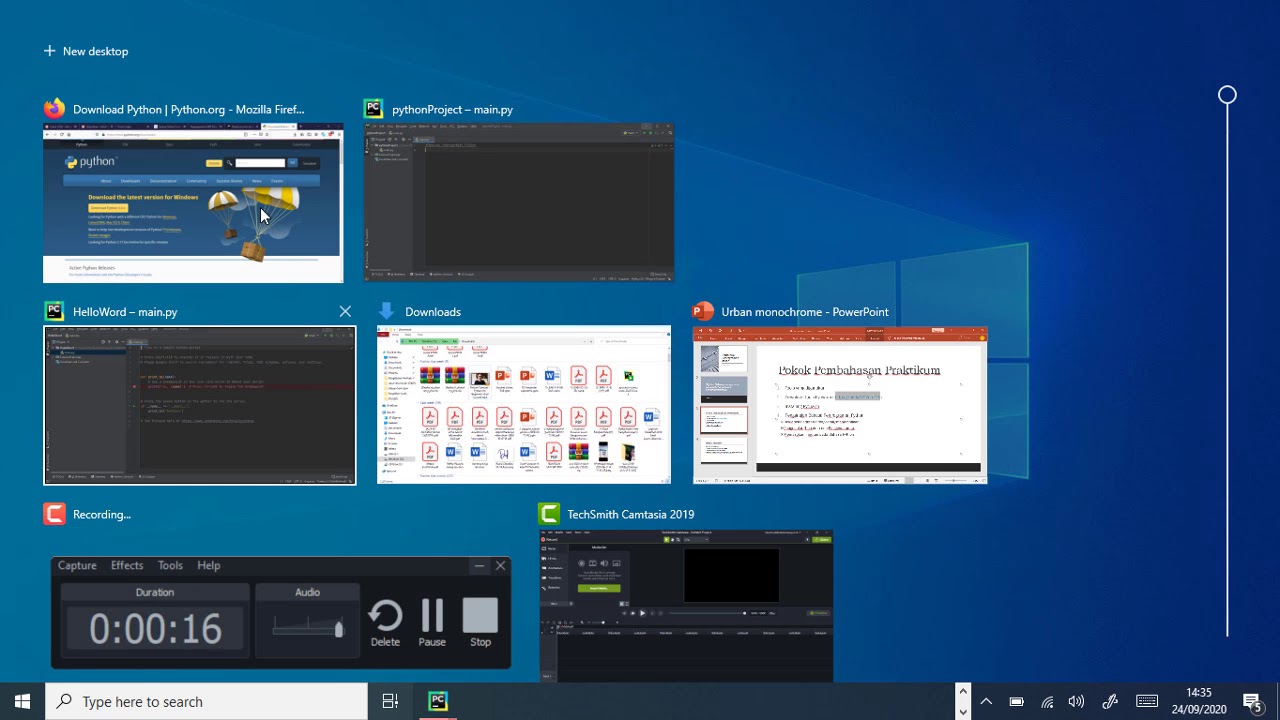The height and width of the screenshot is (720, 1280).
Task: Switch to the Mozilla Firefox Python.org window thumbnail
Action: 193,203
